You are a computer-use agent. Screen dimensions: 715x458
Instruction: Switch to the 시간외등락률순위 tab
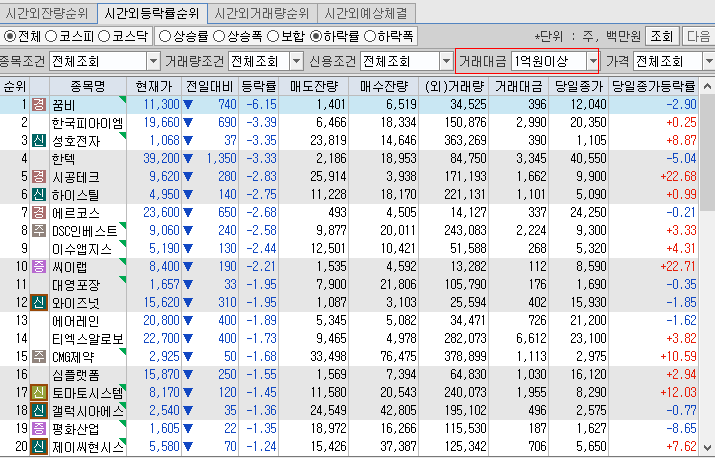[x=152, y=13]
